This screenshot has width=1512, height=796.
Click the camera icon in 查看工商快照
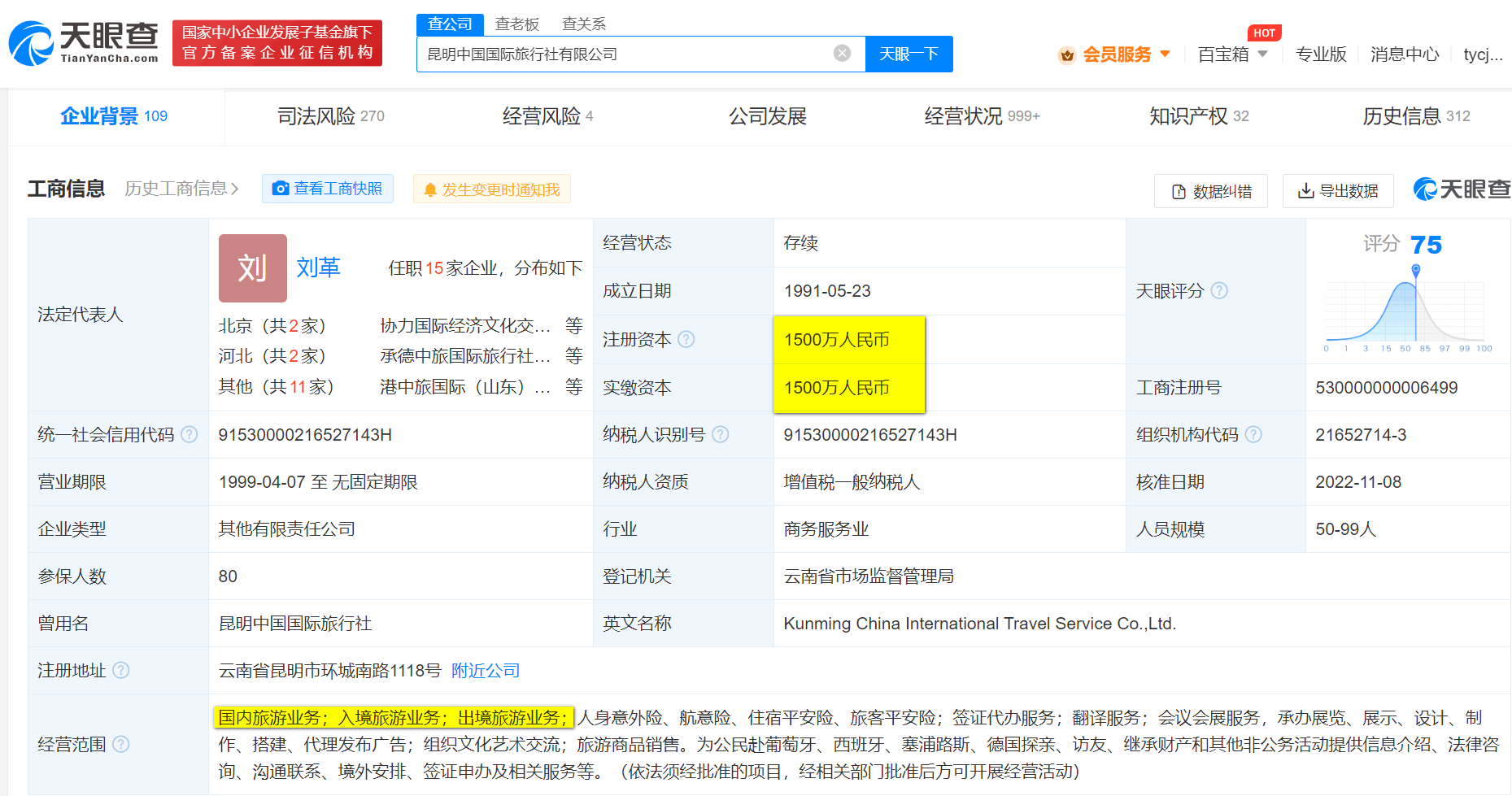[x=281, y=189]
